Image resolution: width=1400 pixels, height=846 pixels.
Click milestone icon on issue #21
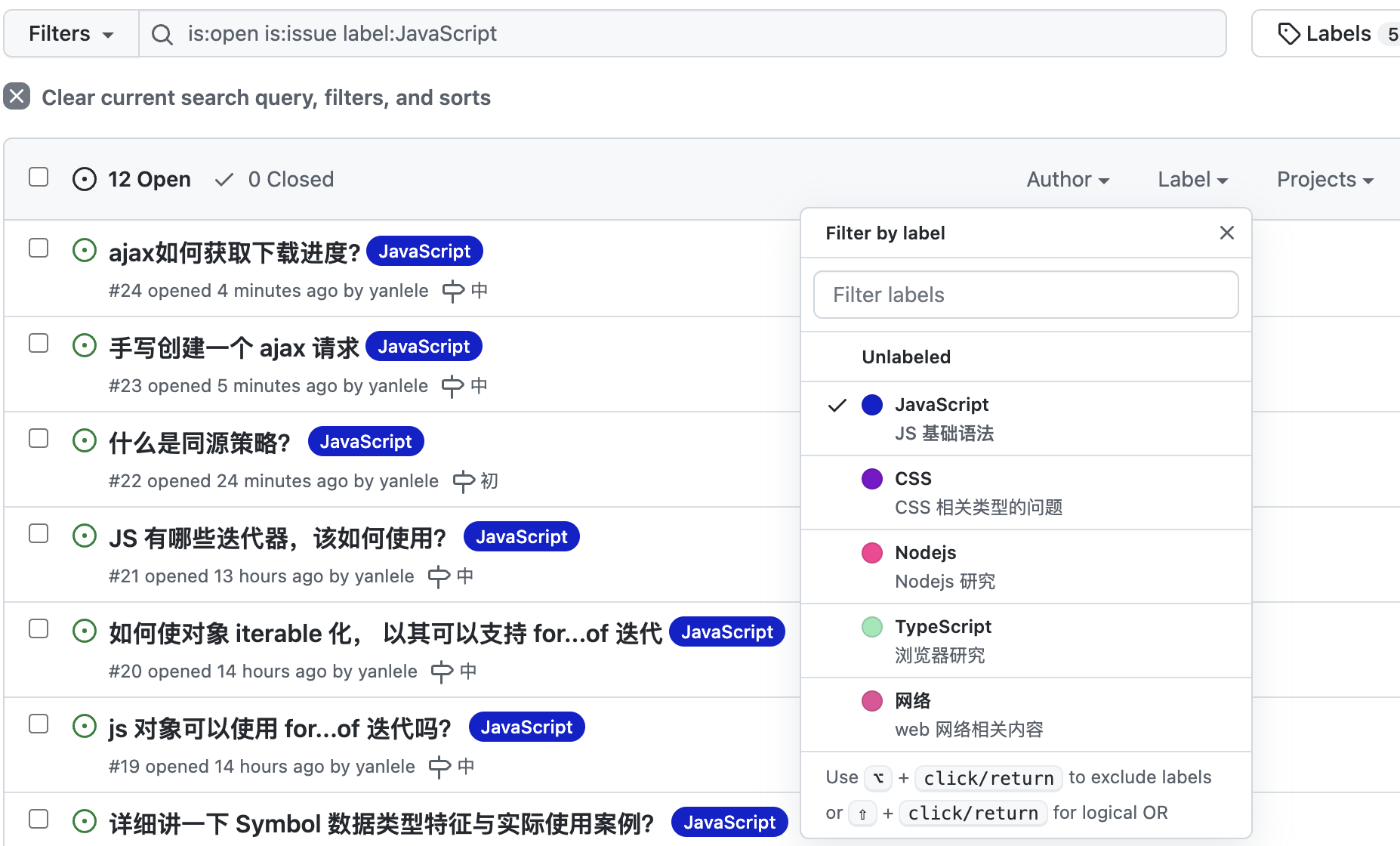click(x=439, y=576)
